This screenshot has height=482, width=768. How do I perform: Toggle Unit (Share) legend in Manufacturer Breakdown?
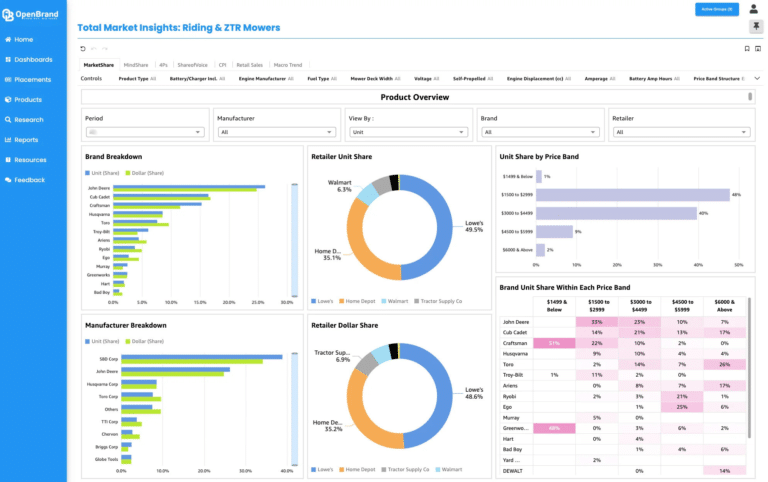pos(102,341)
